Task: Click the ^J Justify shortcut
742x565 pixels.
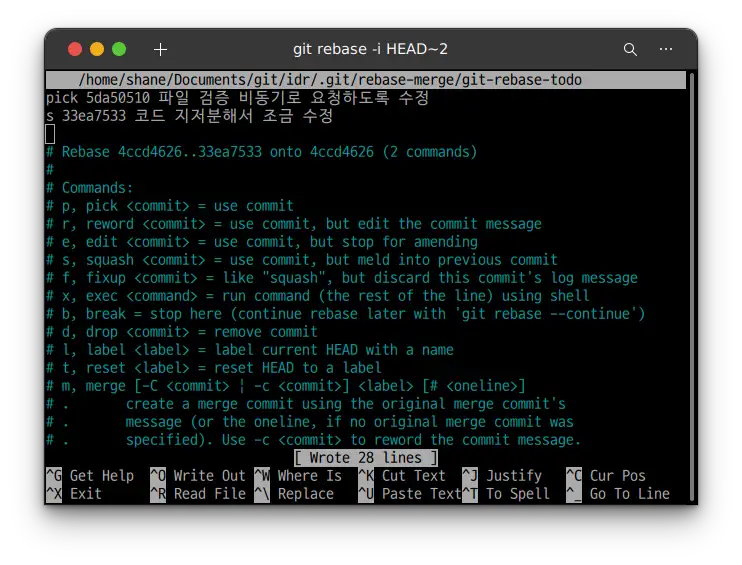Action: pos(502,476)
